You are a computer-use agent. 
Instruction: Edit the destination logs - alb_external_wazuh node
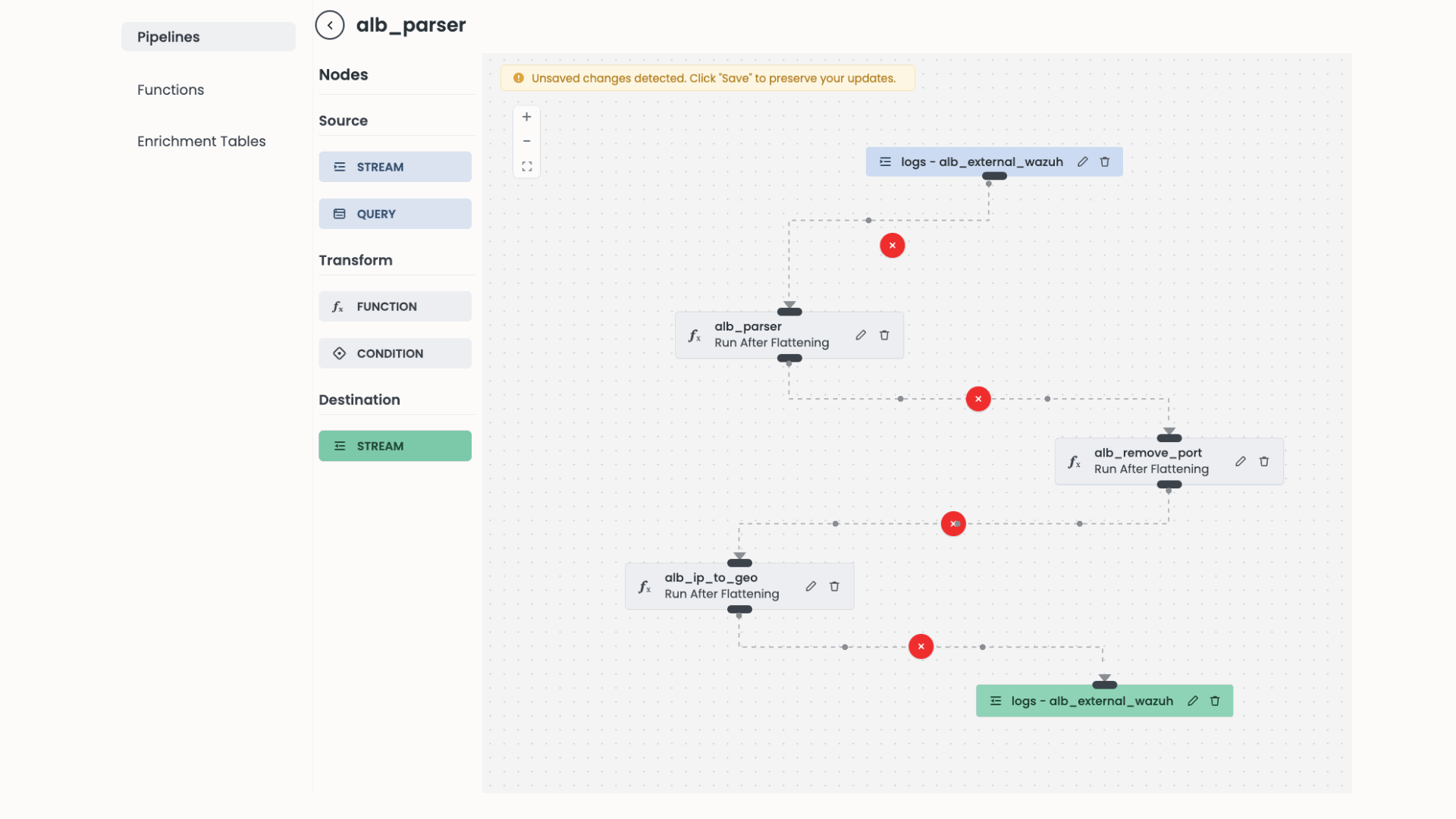1193,701
